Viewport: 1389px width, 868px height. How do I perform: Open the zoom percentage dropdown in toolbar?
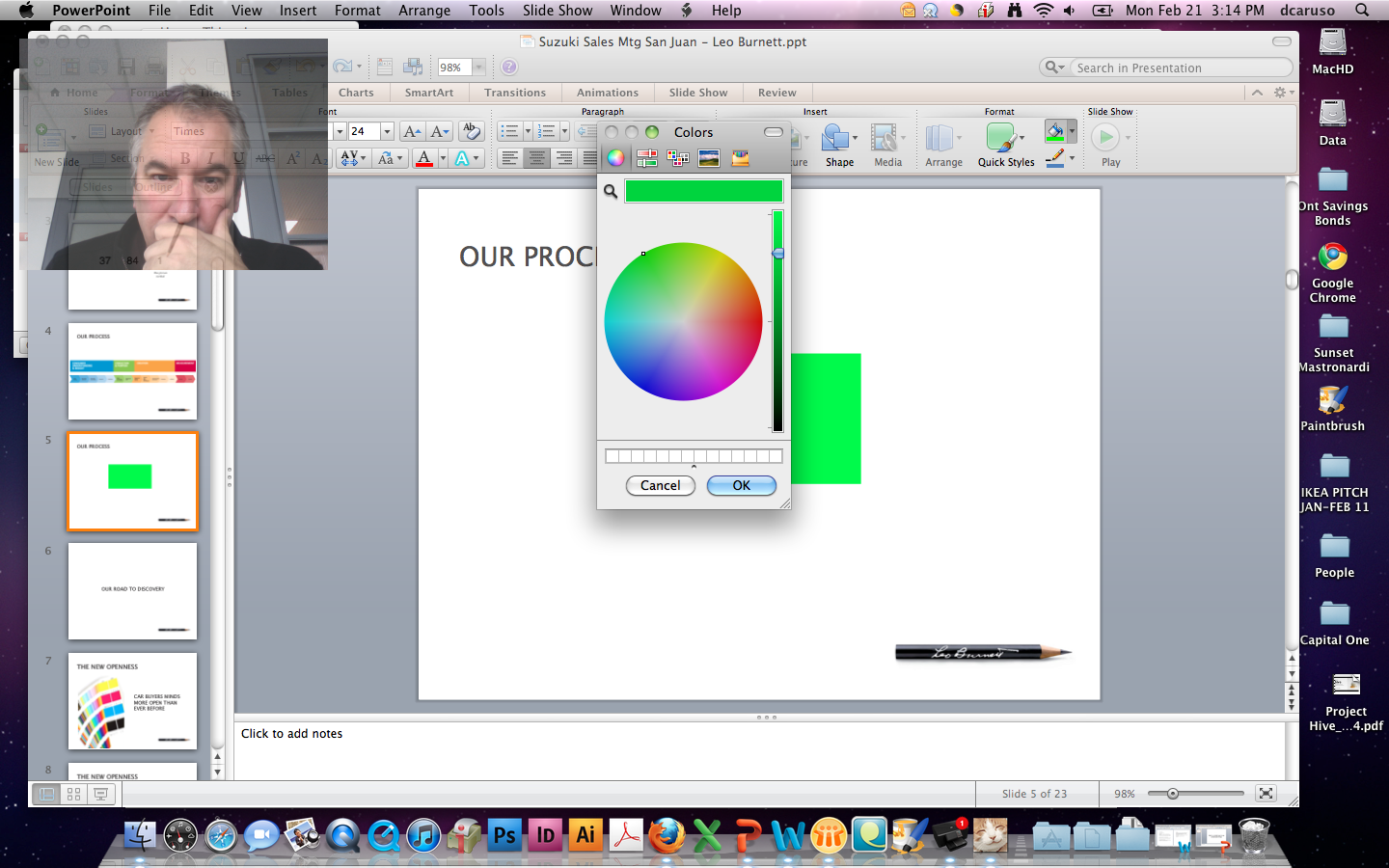pos(478,68)
